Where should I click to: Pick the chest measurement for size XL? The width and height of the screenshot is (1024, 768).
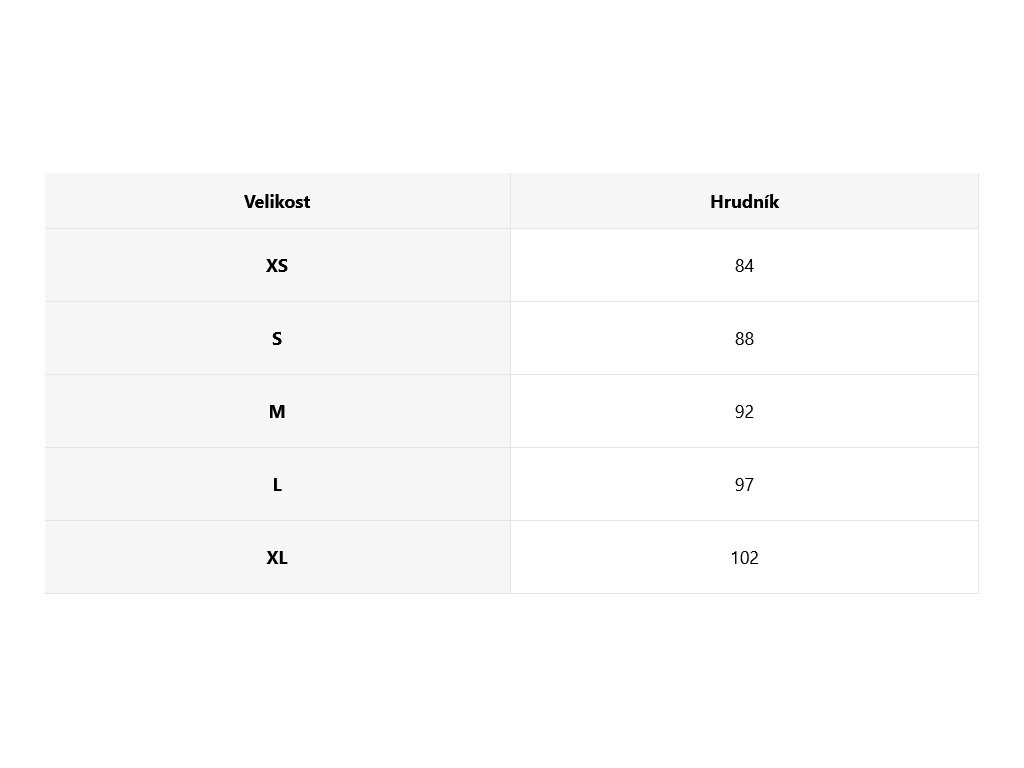coord(744,558)
